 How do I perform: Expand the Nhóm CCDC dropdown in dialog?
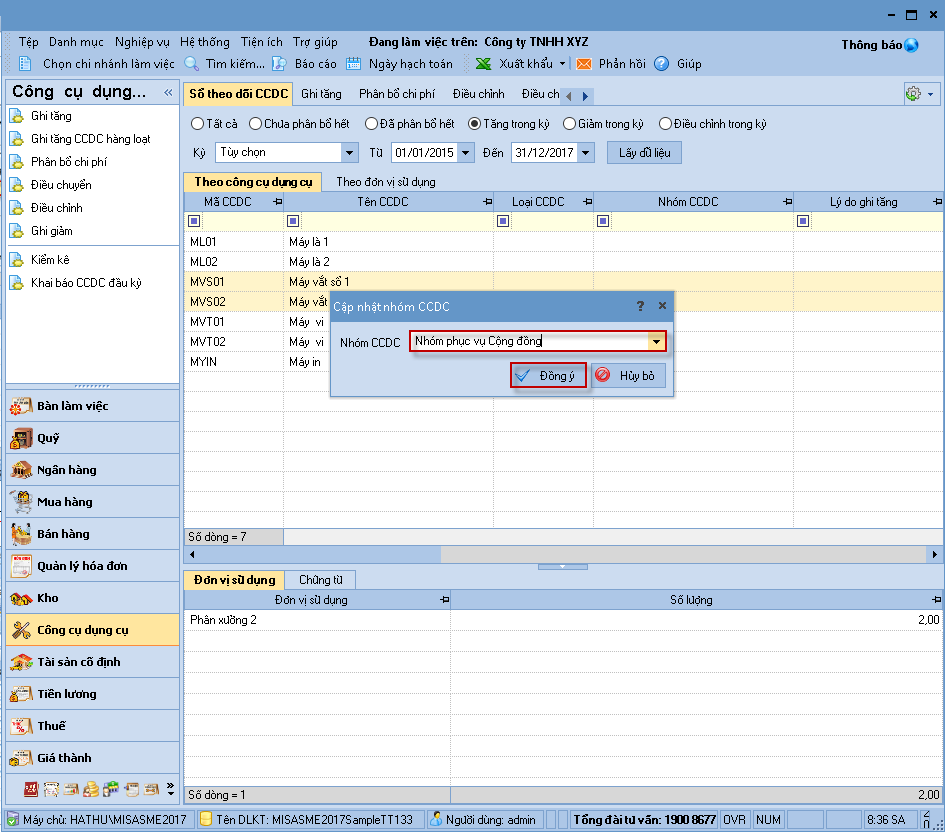coord(657,342)
